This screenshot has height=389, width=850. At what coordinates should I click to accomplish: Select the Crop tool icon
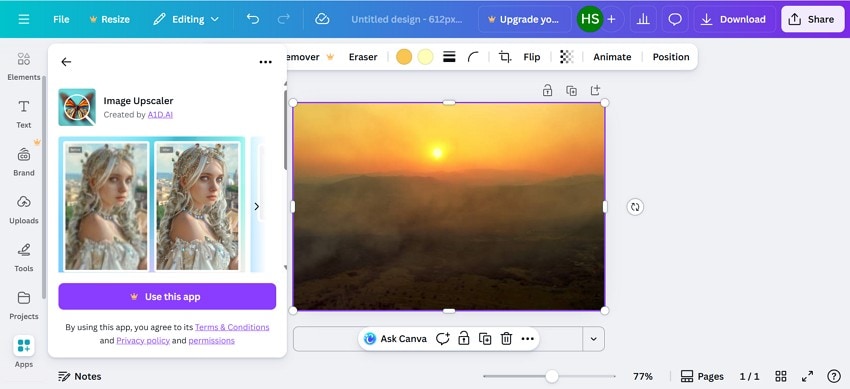point(505,57)
